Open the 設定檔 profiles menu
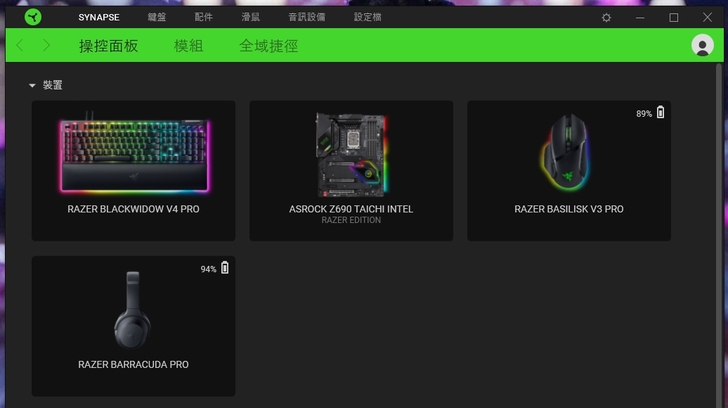Viewport: 728px width, 408px height. click(367, 18)
